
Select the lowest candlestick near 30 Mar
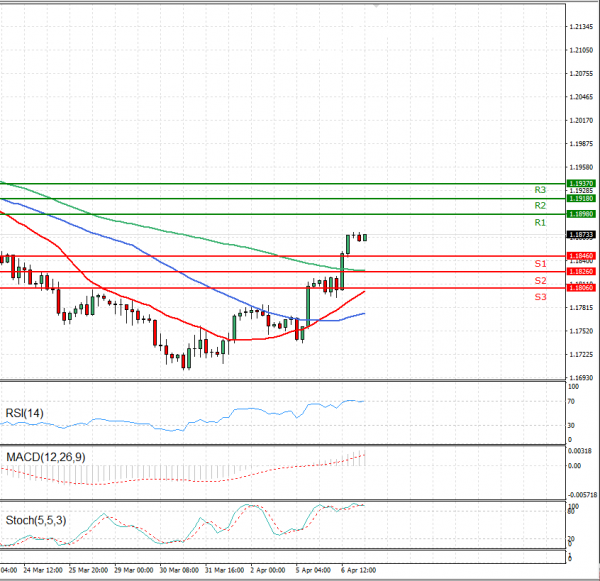[x=183, y=361]
